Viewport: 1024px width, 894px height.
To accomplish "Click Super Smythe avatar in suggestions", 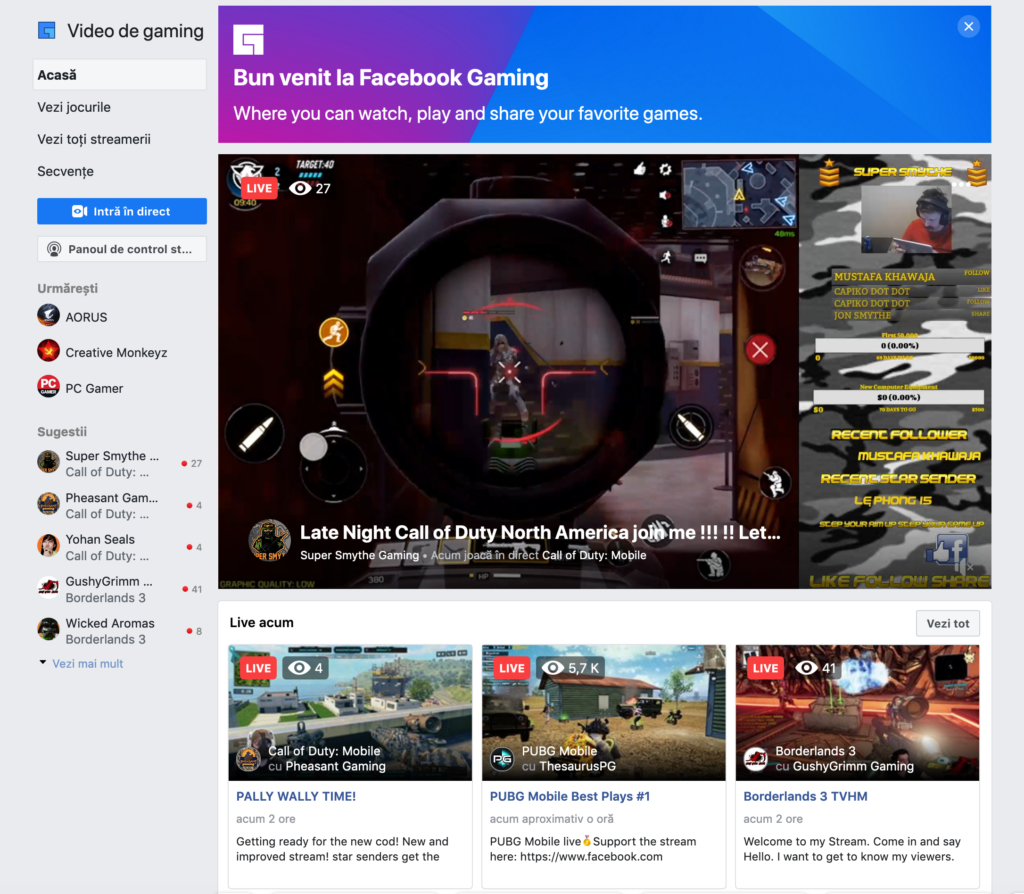I will point(48,462).
